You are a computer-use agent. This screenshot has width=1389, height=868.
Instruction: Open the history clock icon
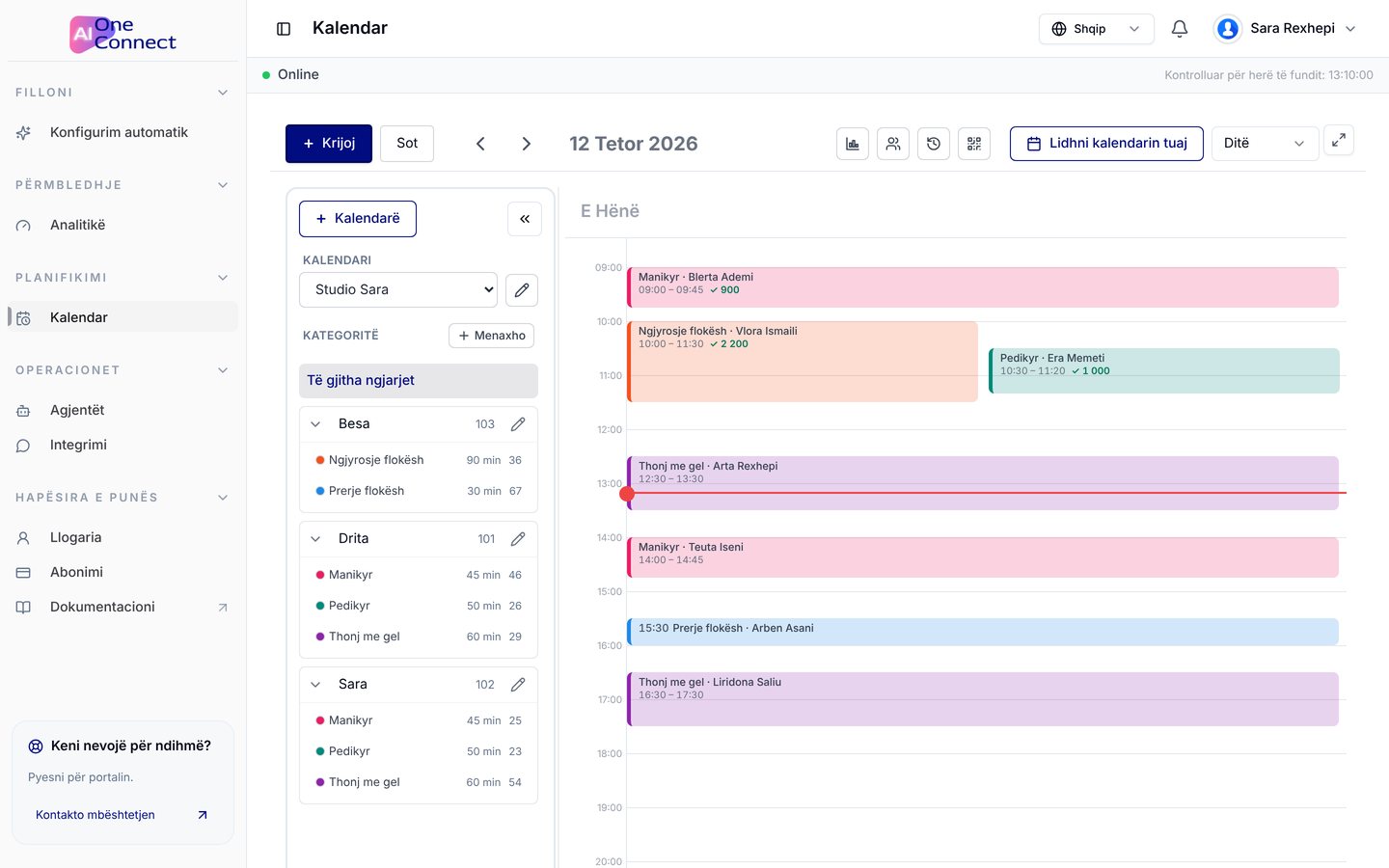[x=934, y=144]
